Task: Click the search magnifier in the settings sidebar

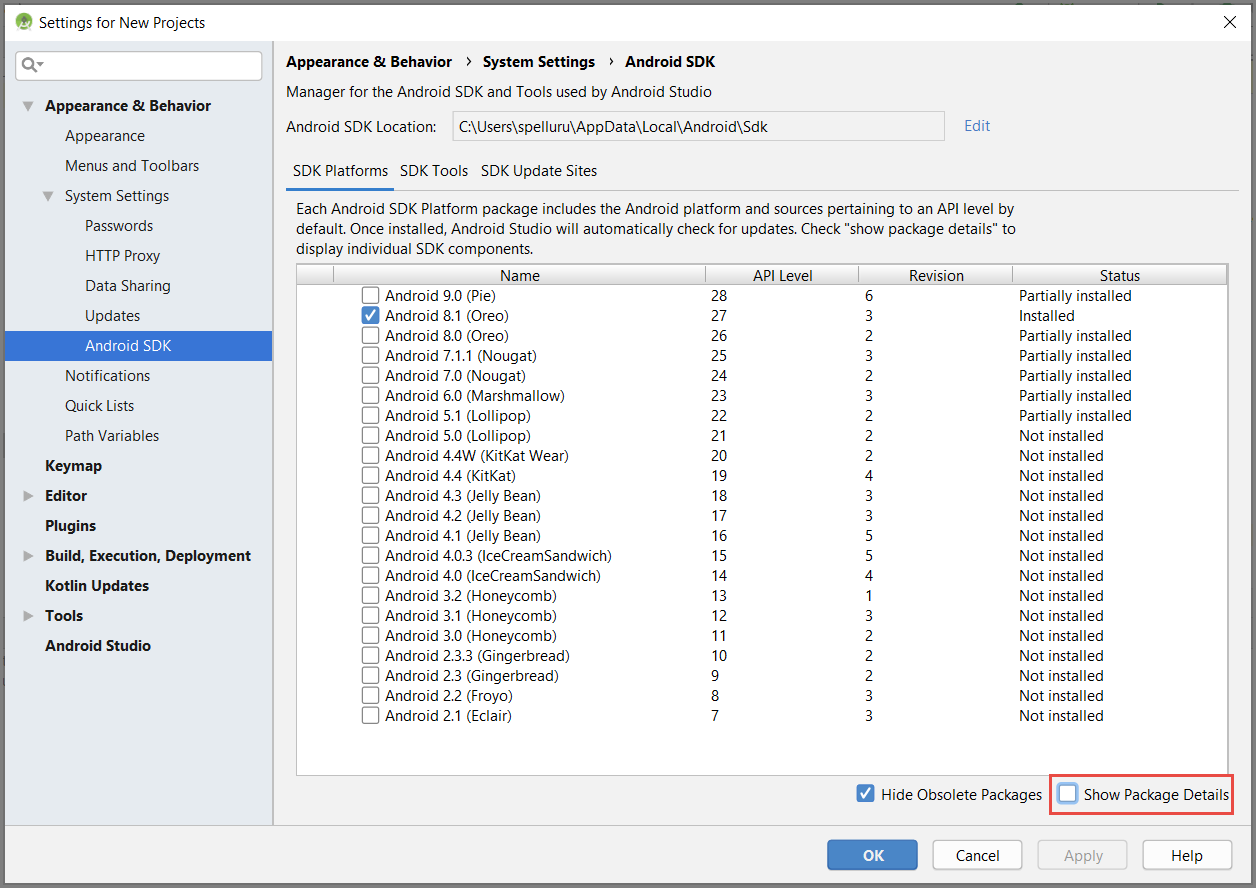Action: pyautogui.click(x=31, y=65)
